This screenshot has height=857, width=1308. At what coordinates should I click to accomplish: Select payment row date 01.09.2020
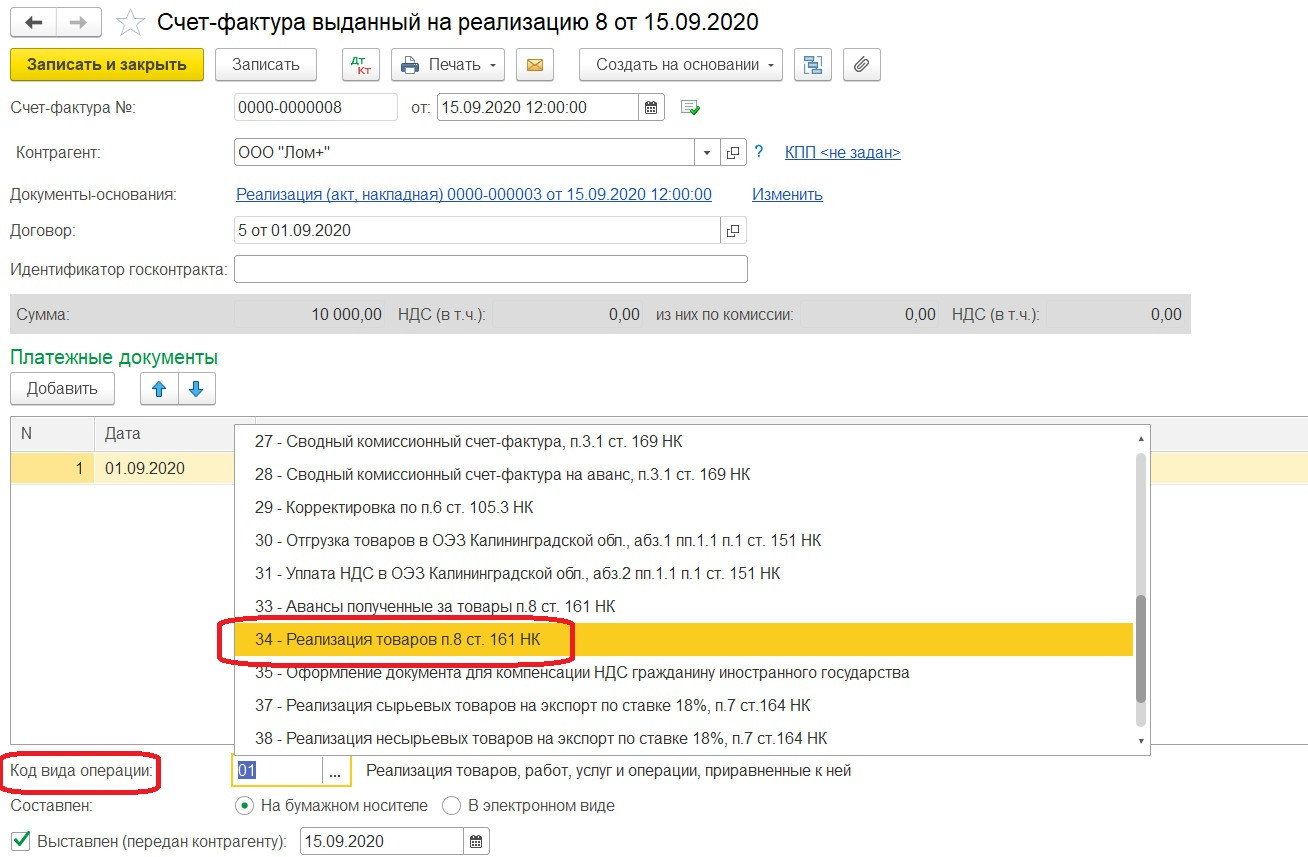click(145, 468)
